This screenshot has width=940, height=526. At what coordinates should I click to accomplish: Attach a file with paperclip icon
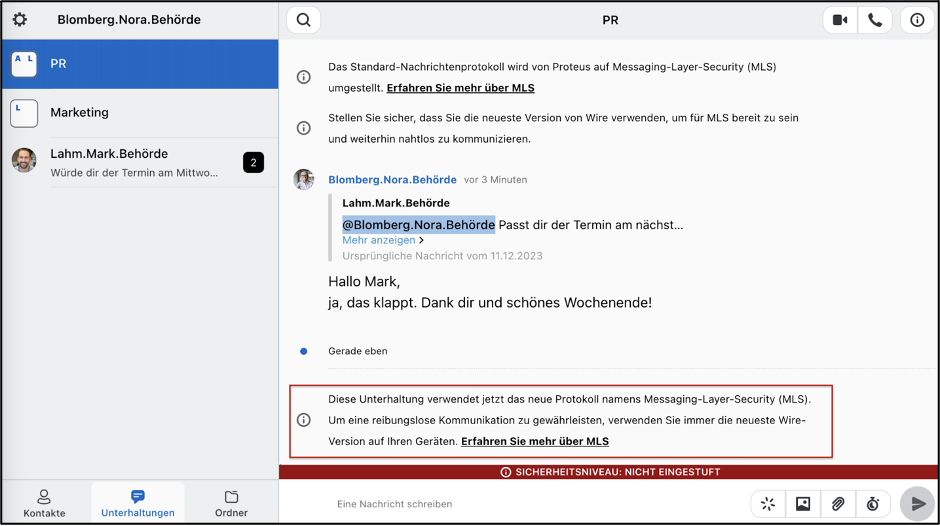tap(837, 504)
